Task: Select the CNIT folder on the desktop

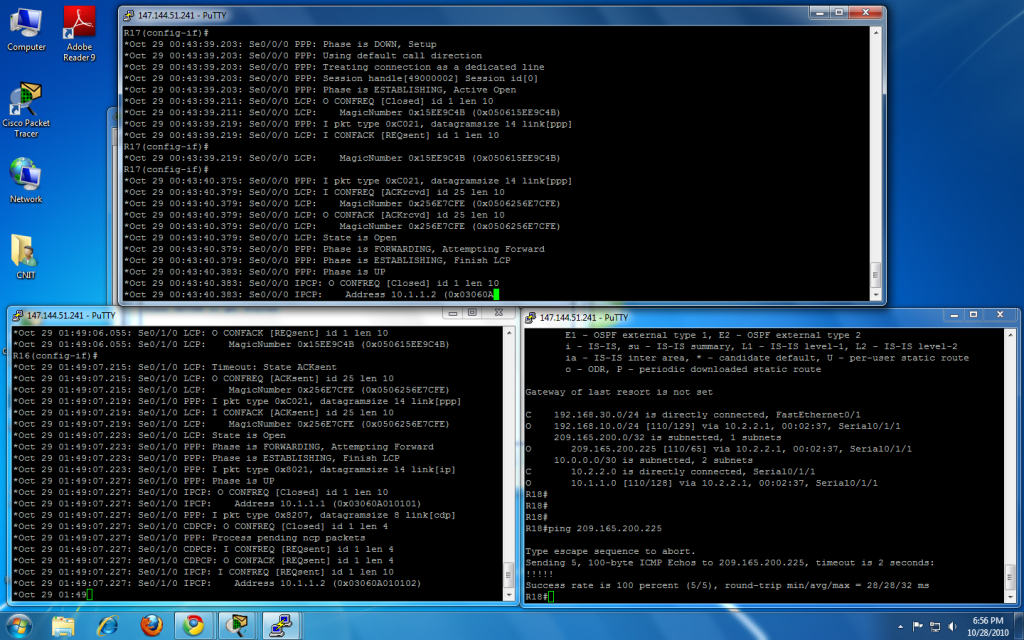Action: coord(26,256)
